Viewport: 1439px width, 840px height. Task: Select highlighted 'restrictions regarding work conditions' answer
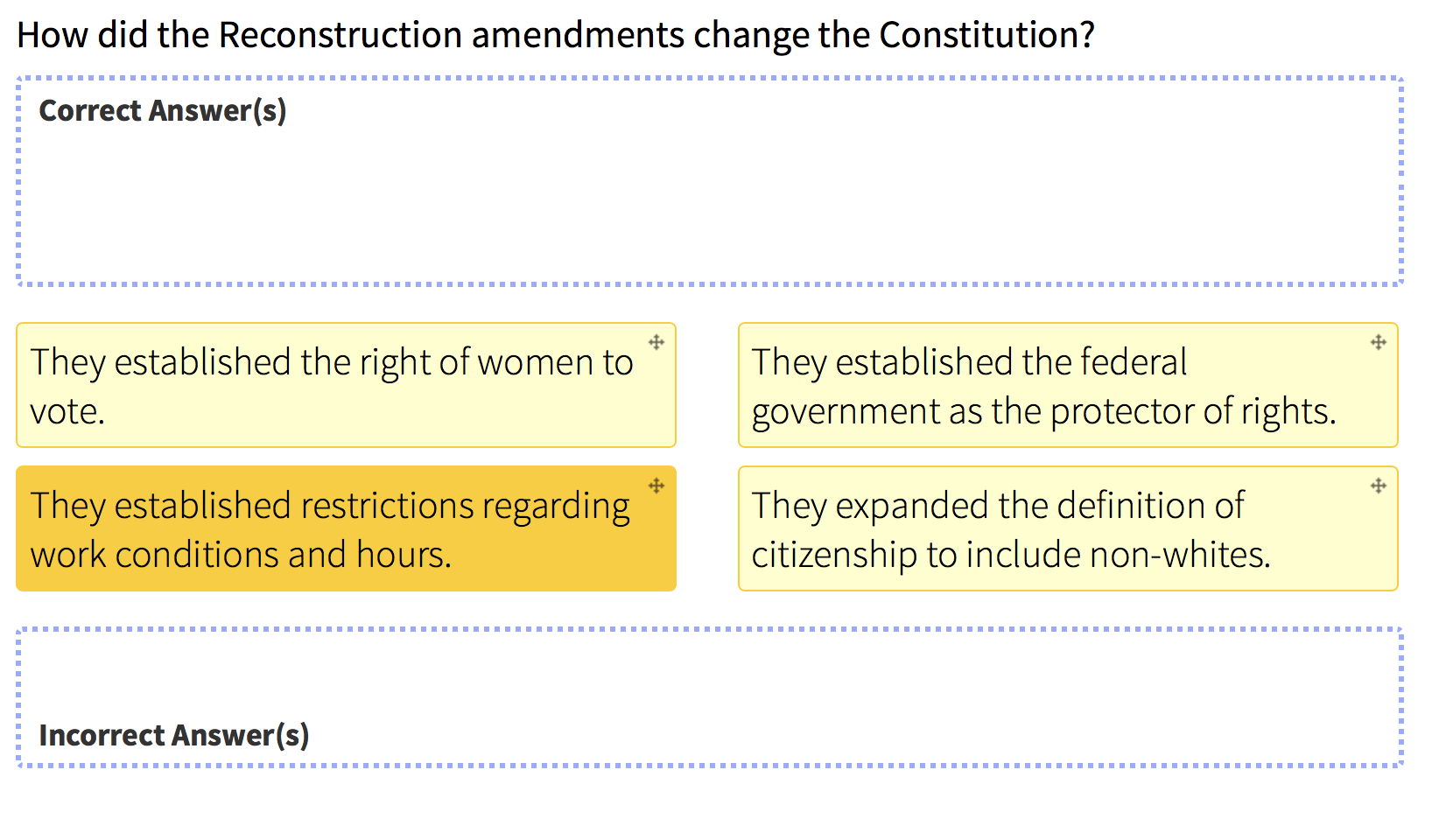(x=346, y=528)
